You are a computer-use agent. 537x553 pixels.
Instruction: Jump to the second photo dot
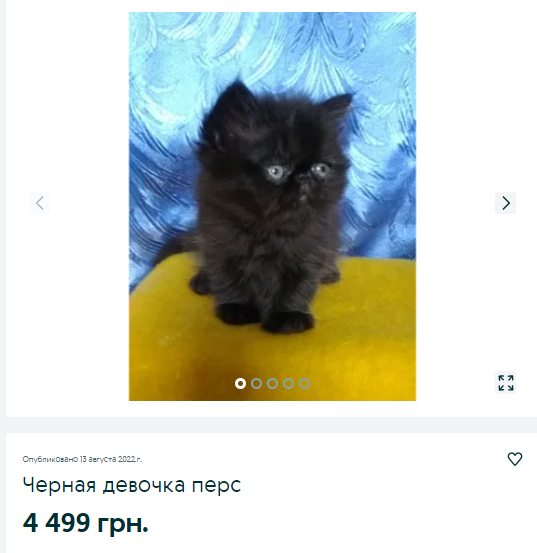pyautogui.click(x=256, y=383)
